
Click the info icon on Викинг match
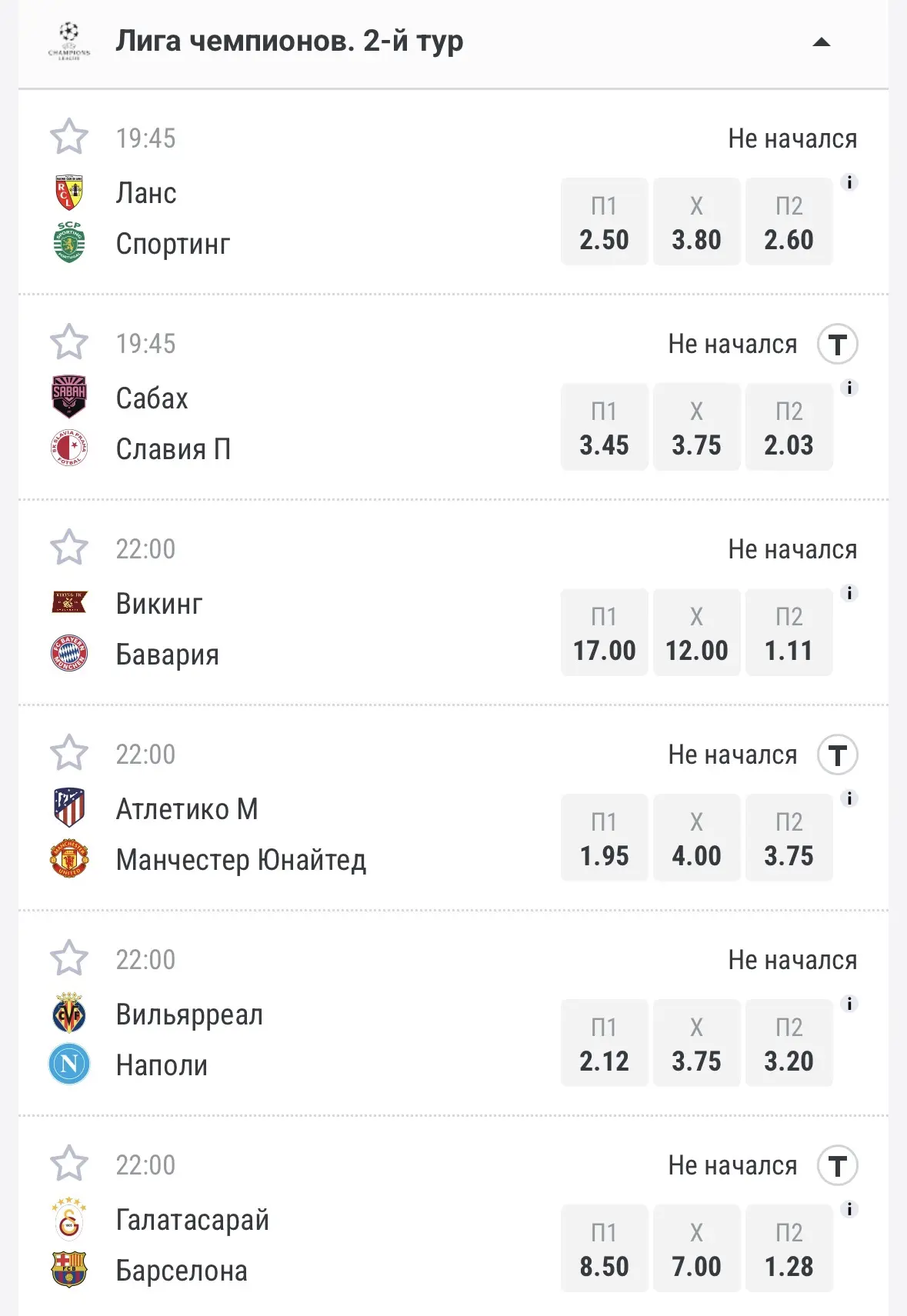coord(849,593)
